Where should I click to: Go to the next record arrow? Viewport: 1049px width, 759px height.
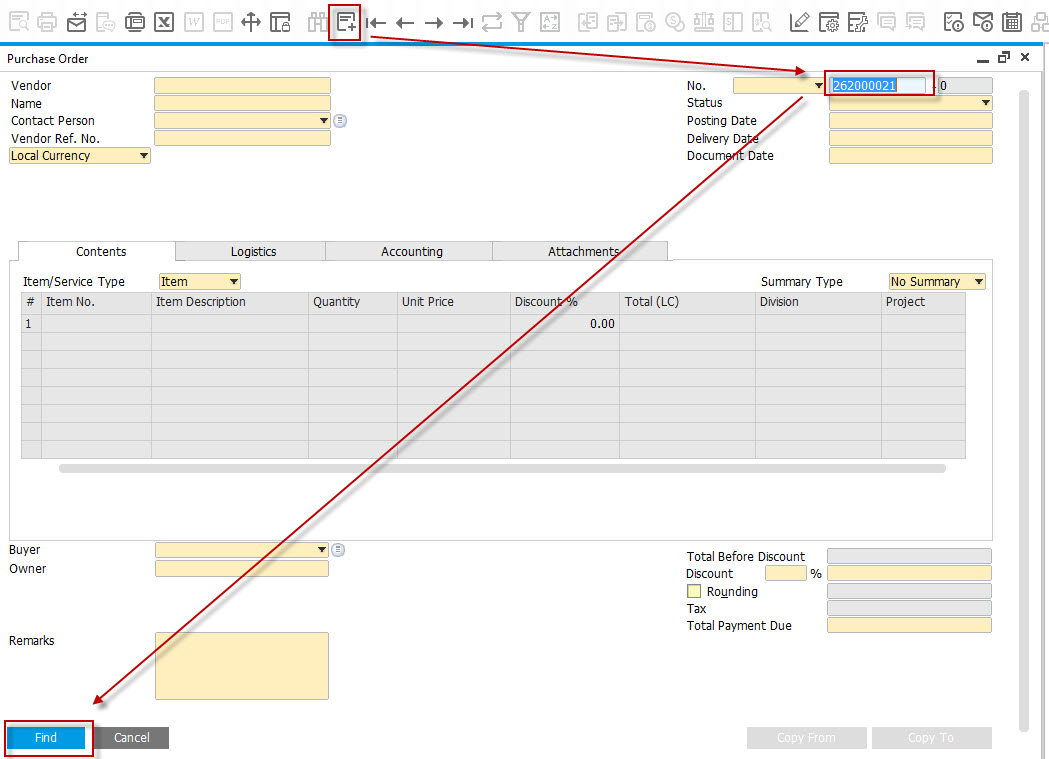[434, 23]
